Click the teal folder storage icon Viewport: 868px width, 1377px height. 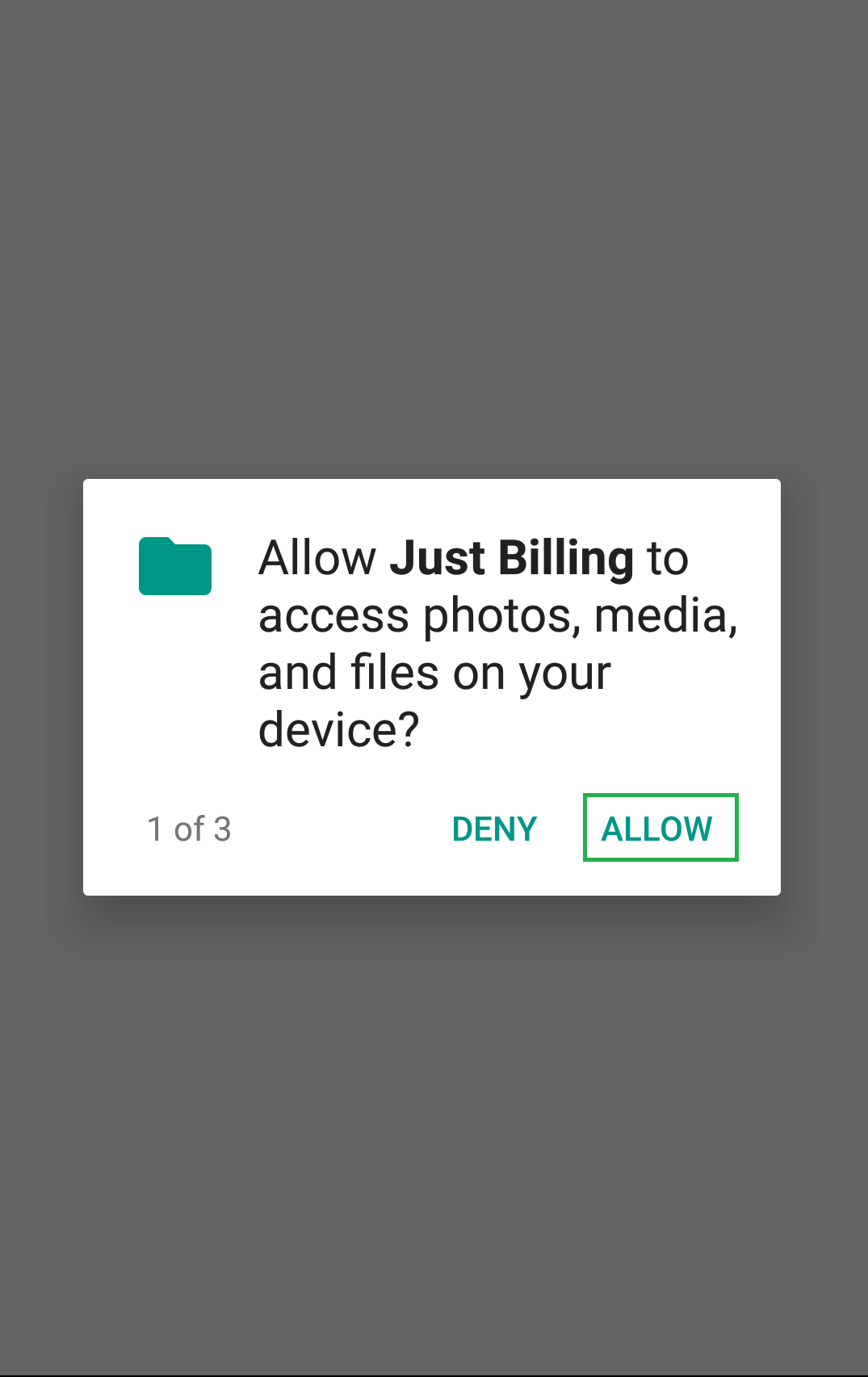pyautogui.click(x=175, y=566)
